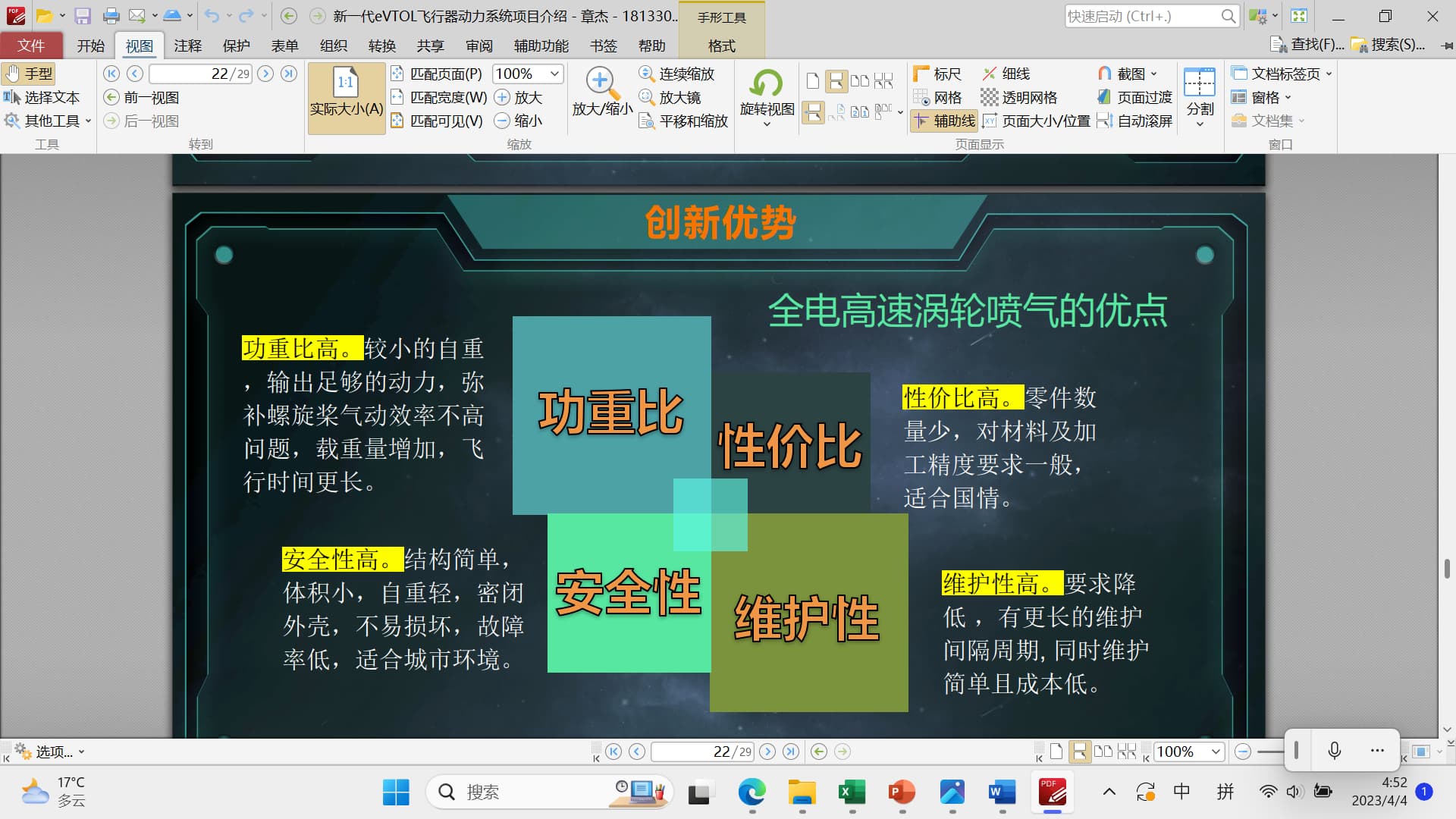Select the Magnifier (放大镜) tool
Image resolution: width=1456 pixels, height=819 pixels.
(x=670, y=97)
